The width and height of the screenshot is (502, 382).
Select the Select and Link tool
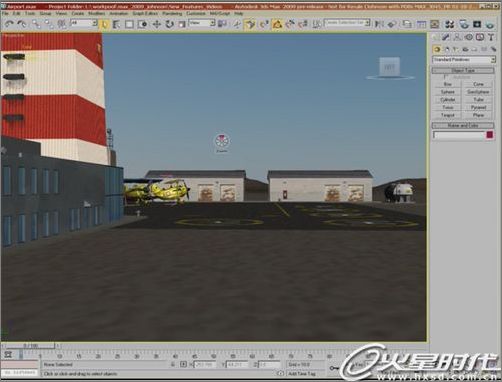click(x=36, y=24)
